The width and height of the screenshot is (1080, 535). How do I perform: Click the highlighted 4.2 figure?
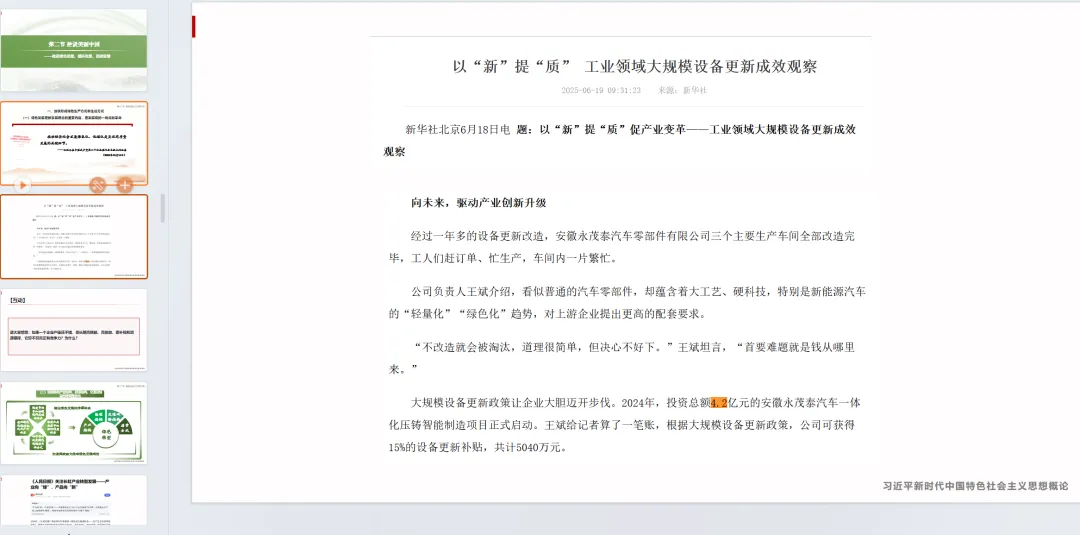pyautogui.click(x=719, y=402)
